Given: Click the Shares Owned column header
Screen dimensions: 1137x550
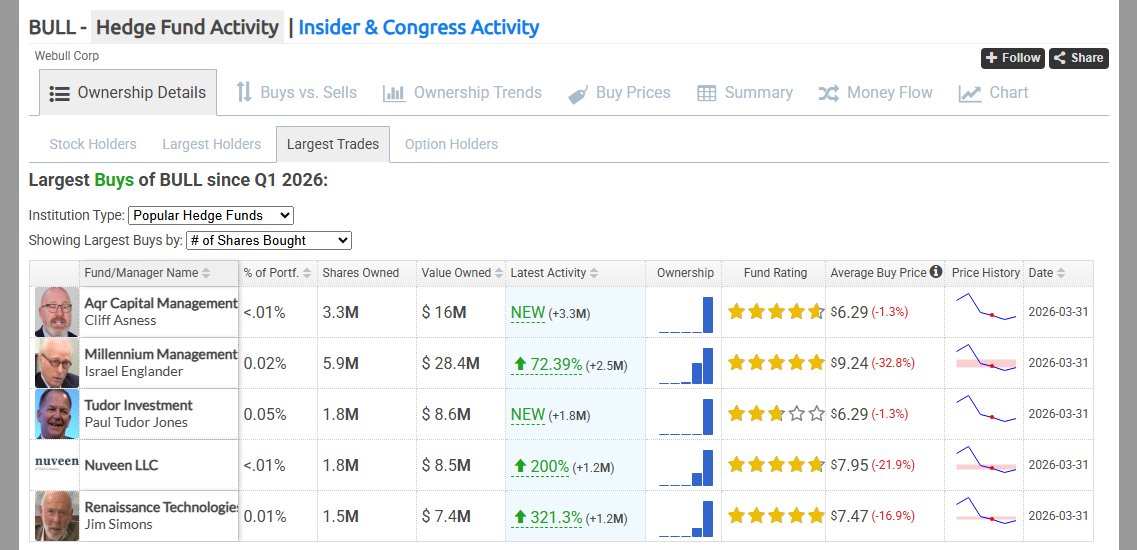Looking at the screenshot, I should (360, 273).
